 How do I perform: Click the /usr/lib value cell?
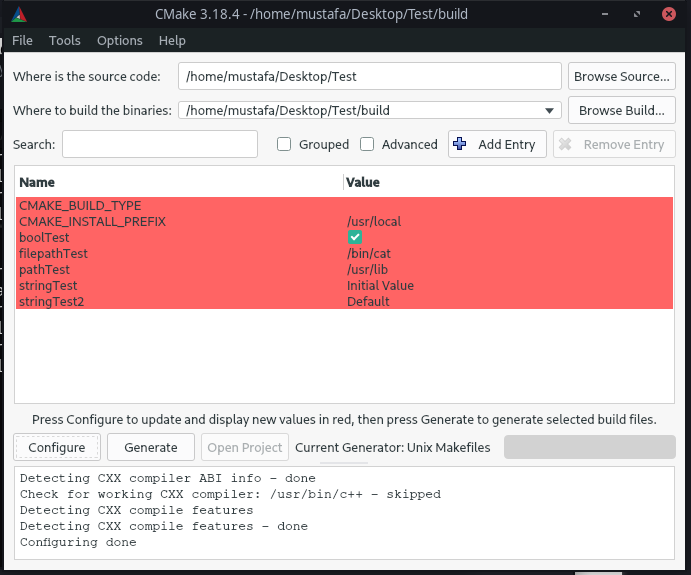pos(368,269)
